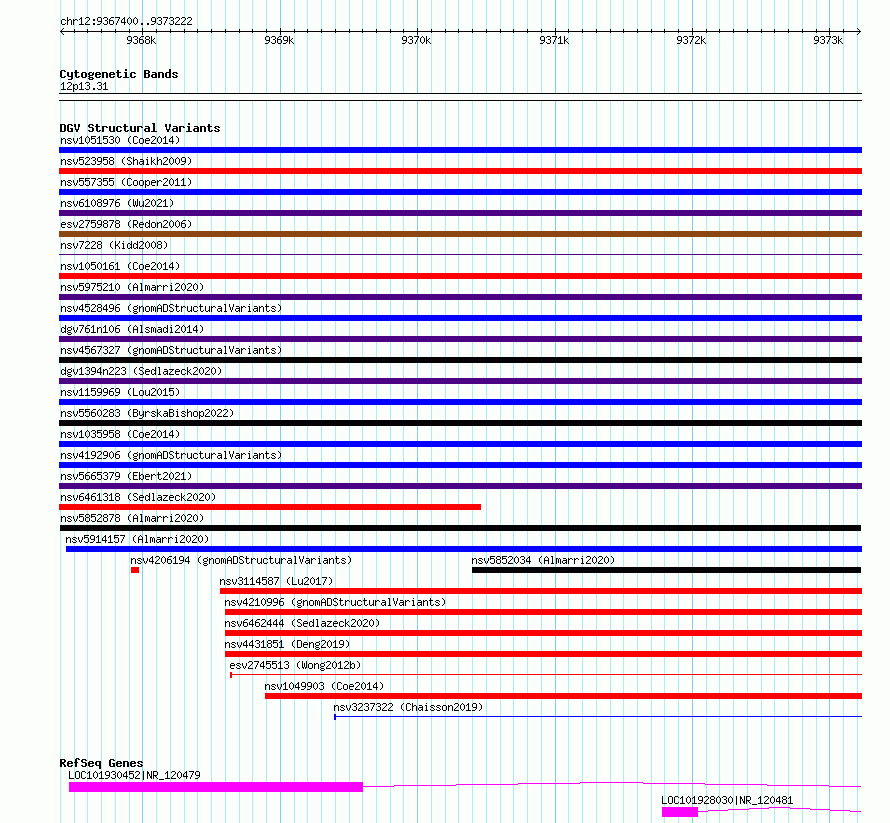The image size is (890, 823).
Task: Open the nsv557355 (Cooper2011) variant label
Action: tap(126, 182)
